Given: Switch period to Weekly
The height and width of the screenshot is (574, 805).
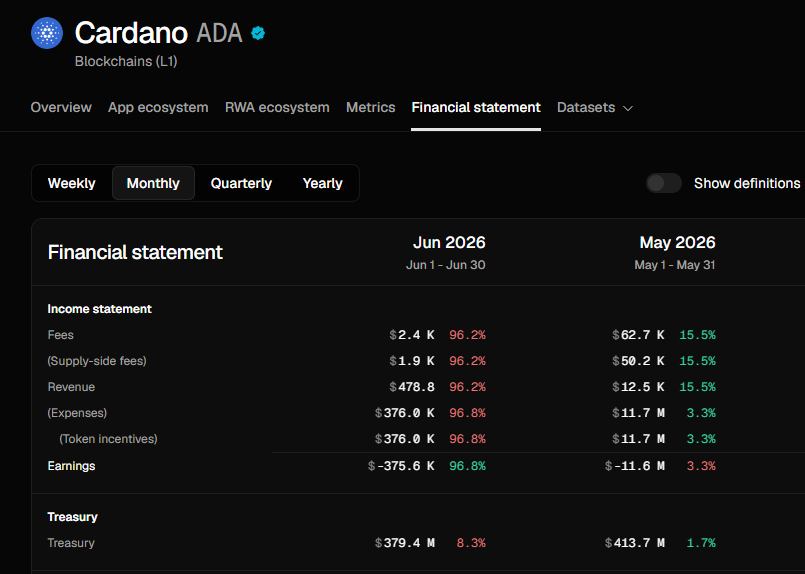Looking at the screenshot, I should click(71, 183).
